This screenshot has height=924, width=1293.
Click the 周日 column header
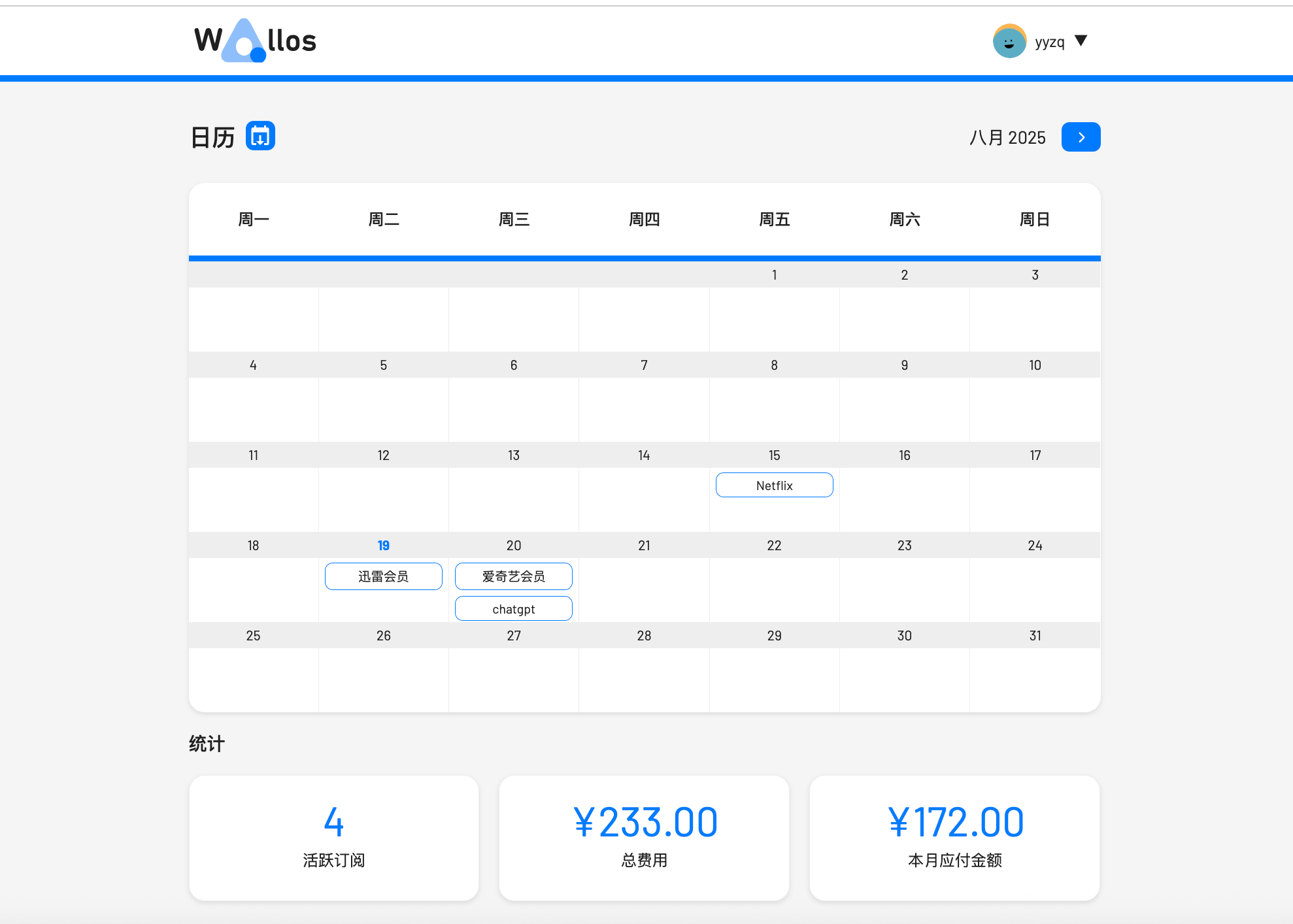click(1034, 219)
